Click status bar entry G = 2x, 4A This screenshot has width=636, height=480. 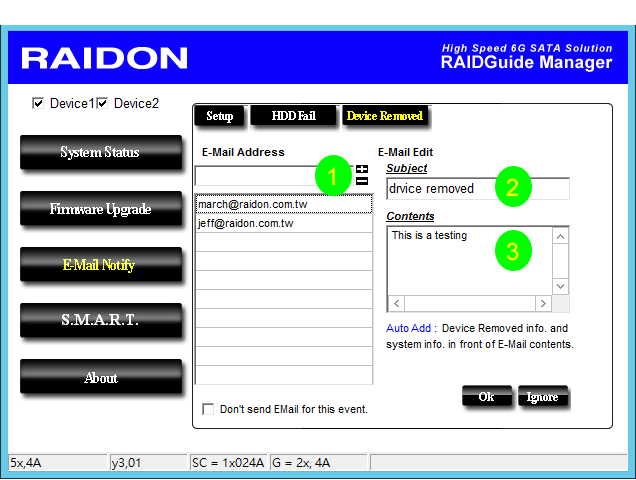pos(318,463)
